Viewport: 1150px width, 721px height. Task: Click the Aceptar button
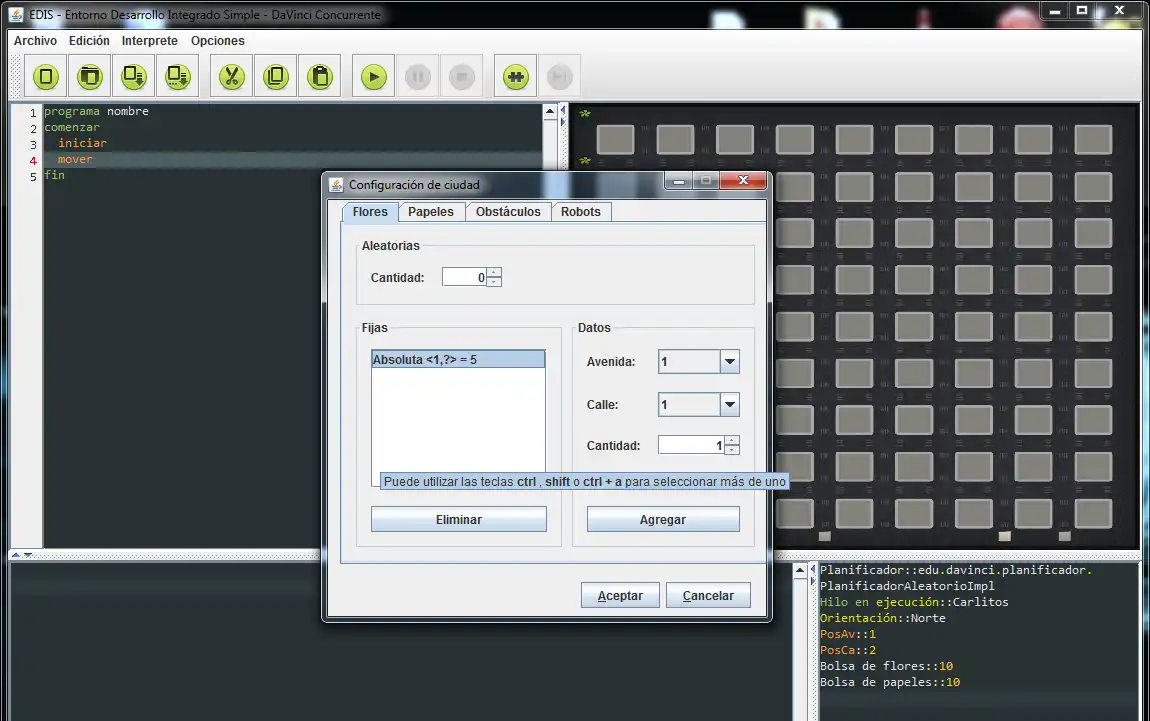[x=620, y=596]
